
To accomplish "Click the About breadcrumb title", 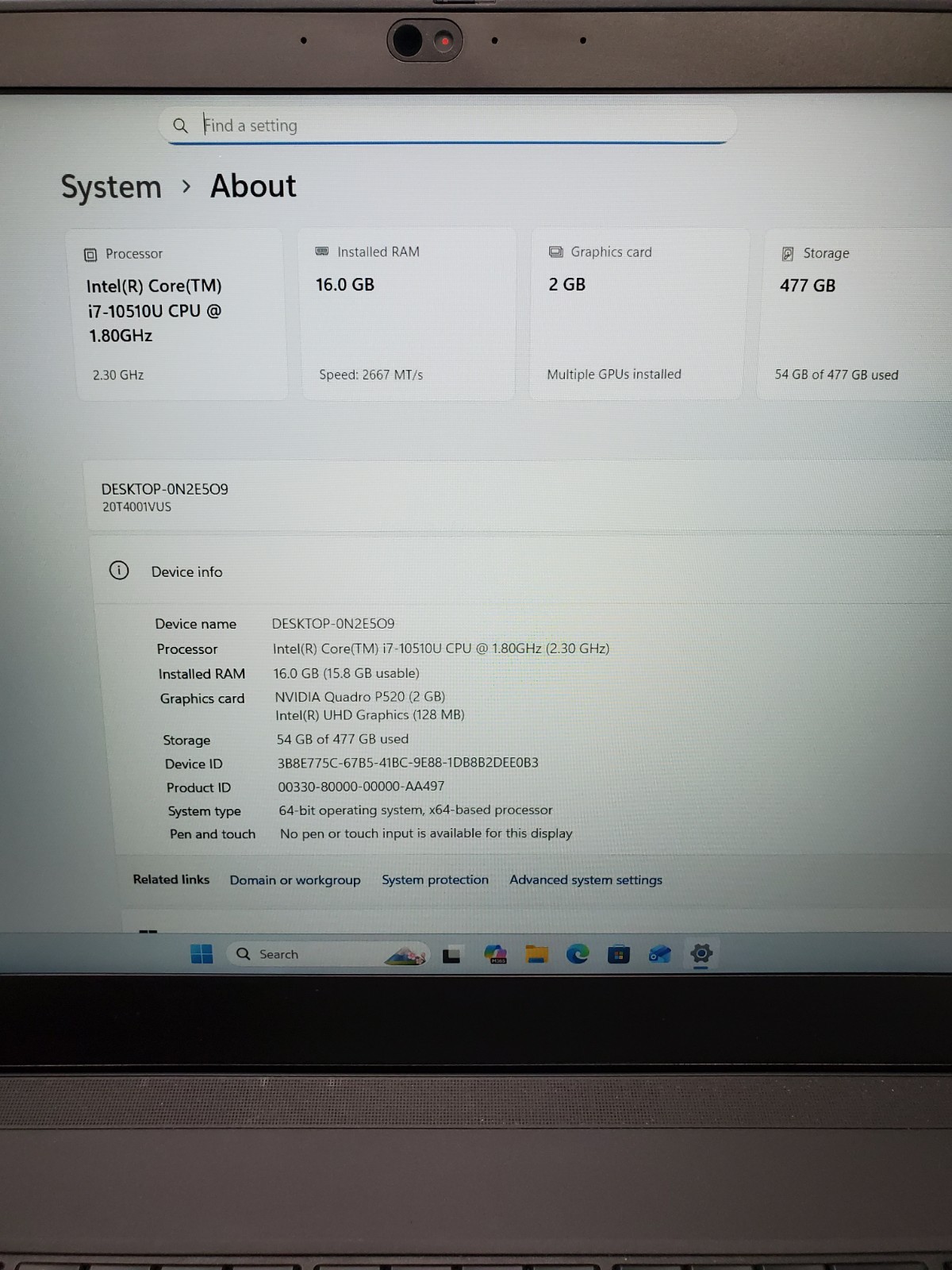I will [253, 186].
